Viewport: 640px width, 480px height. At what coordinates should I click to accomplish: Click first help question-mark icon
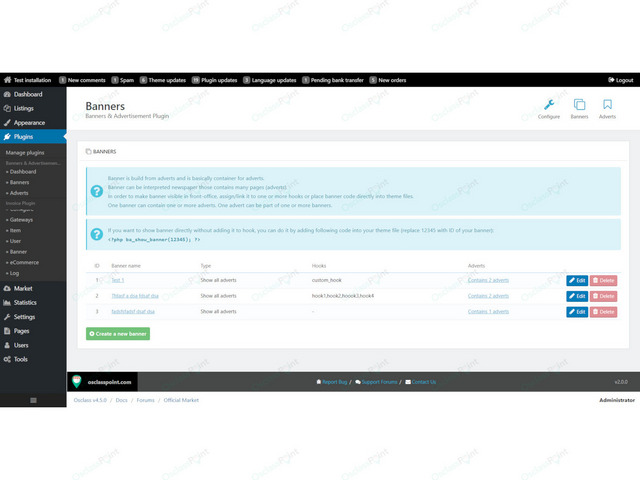click(x=97, y=191)
